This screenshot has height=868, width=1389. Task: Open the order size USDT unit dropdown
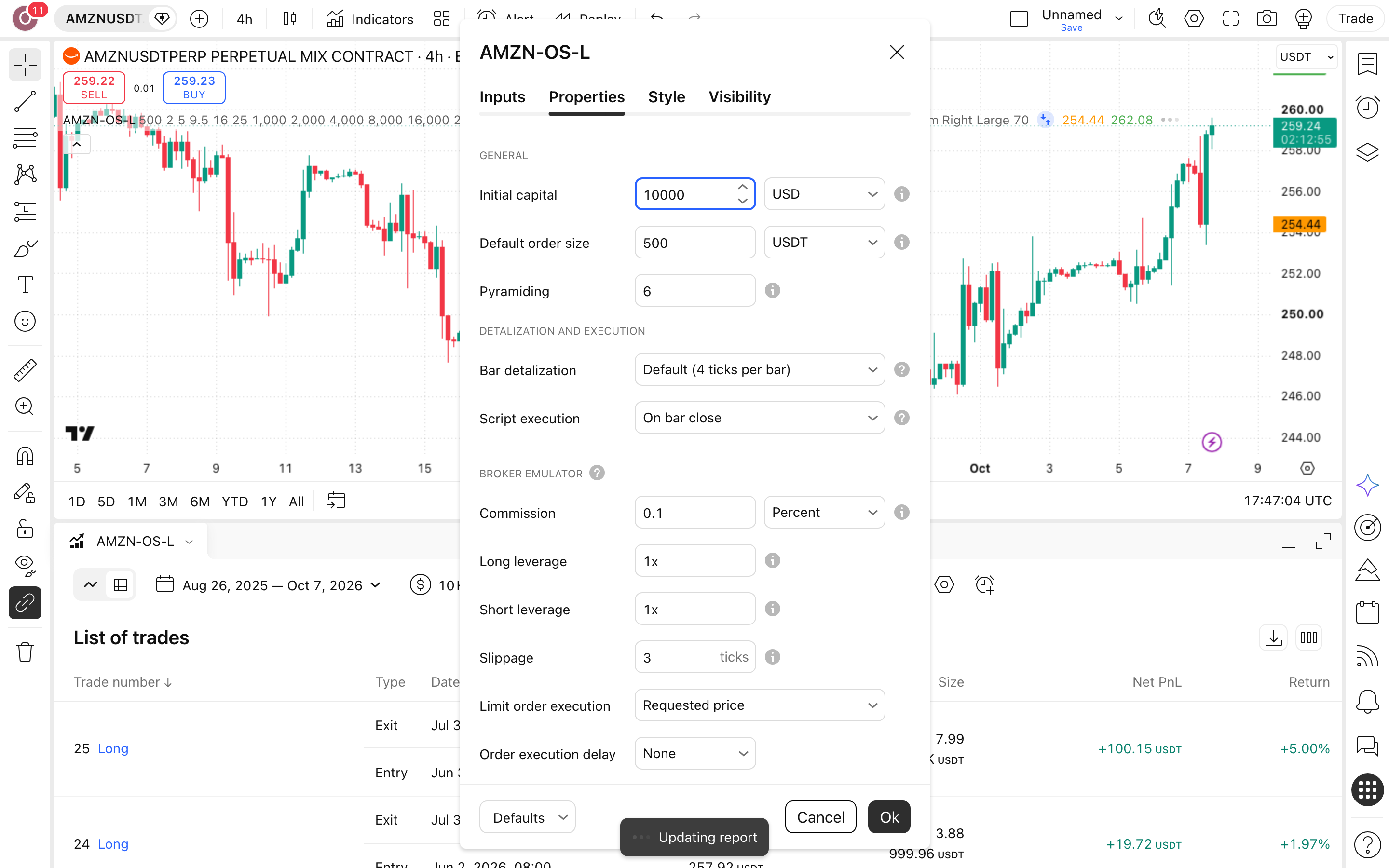[824, 242]
